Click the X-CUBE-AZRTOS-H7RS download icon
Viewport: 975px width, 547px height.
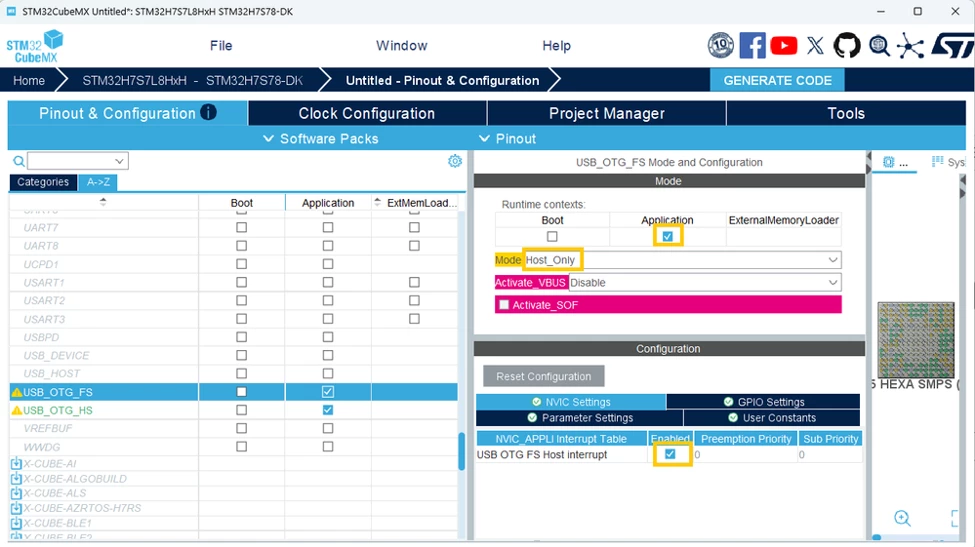pos(16,508)
